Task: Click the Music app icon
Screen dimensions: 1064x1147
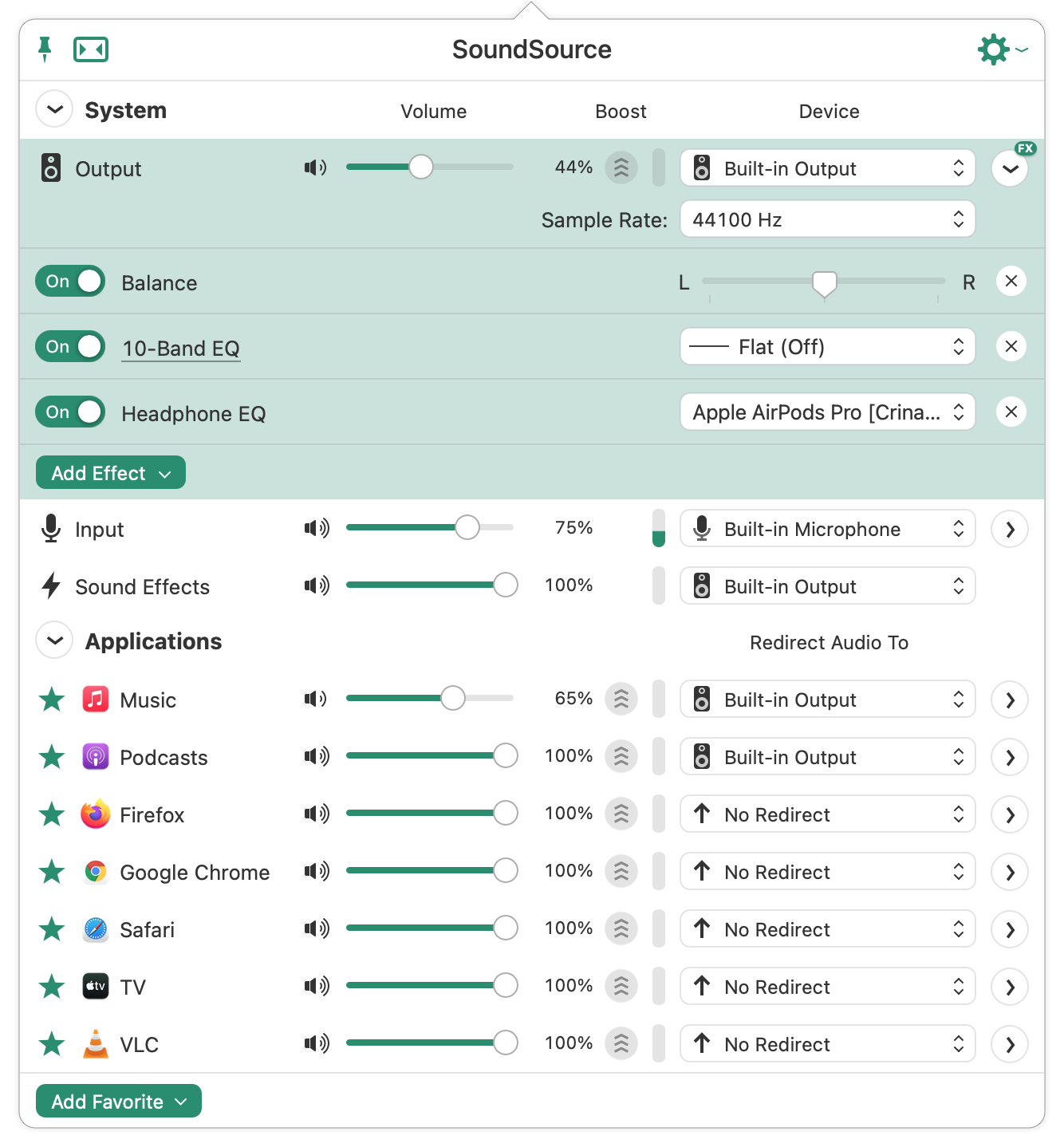Action: click(96, 700)
